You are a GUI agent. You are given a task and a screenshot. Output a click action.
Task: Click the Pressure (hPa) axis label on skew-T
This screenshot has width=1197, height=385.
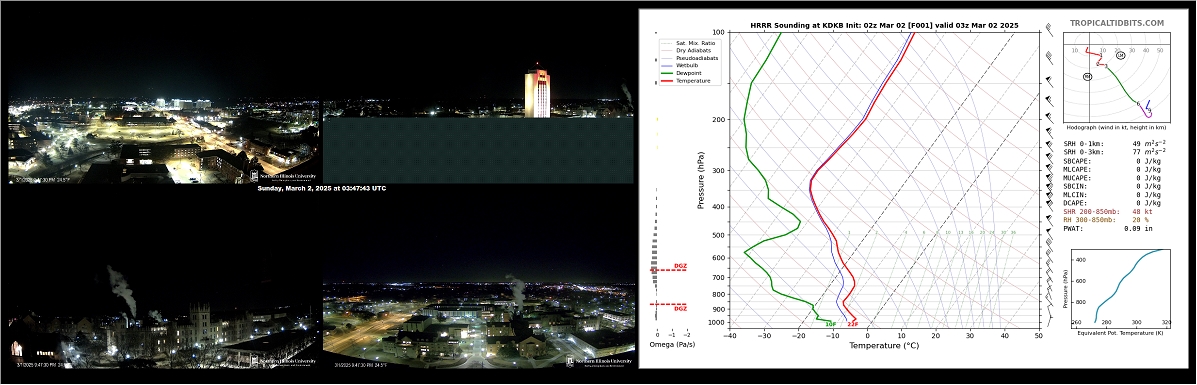(700, 181)
